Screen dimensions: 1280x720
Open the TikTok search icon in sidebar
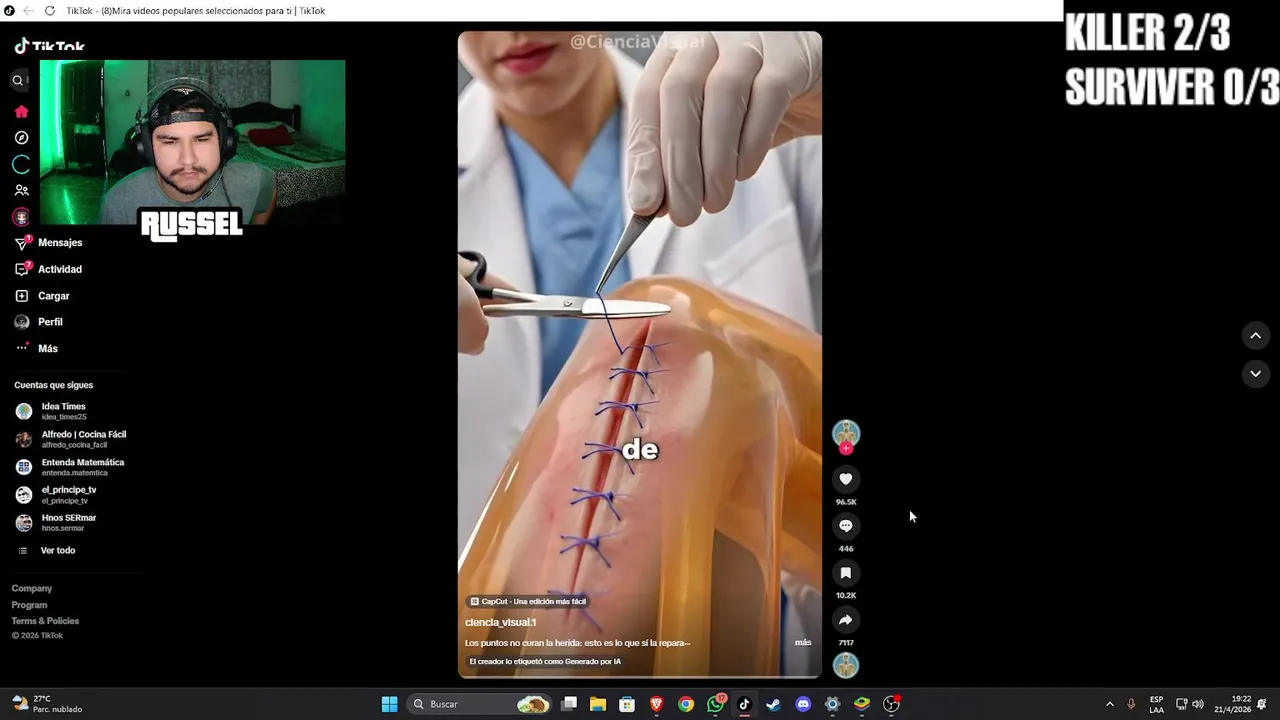[17, 80]
